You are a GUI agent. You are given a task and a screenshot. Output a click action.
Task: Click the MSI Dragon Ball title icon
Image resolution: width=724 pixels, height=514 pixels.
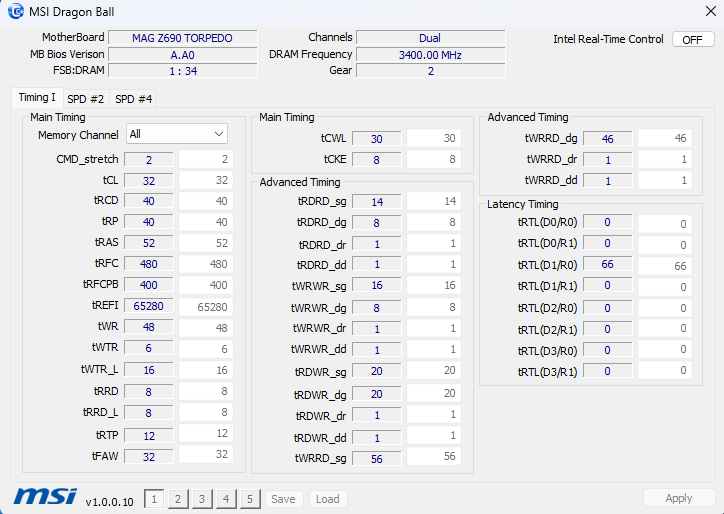[15, 12]
